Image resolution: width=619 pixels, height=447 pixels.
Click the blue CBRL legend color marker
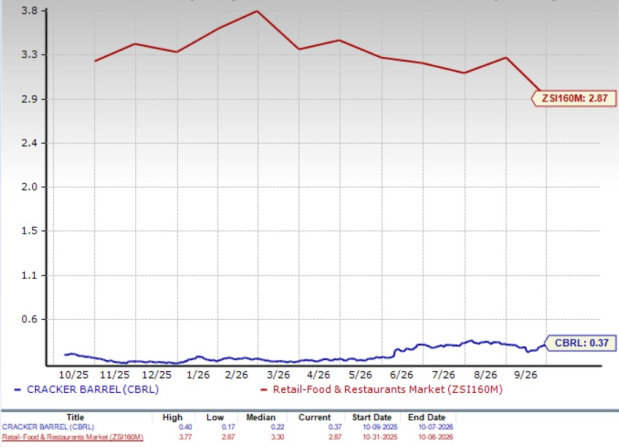(17, 390)
